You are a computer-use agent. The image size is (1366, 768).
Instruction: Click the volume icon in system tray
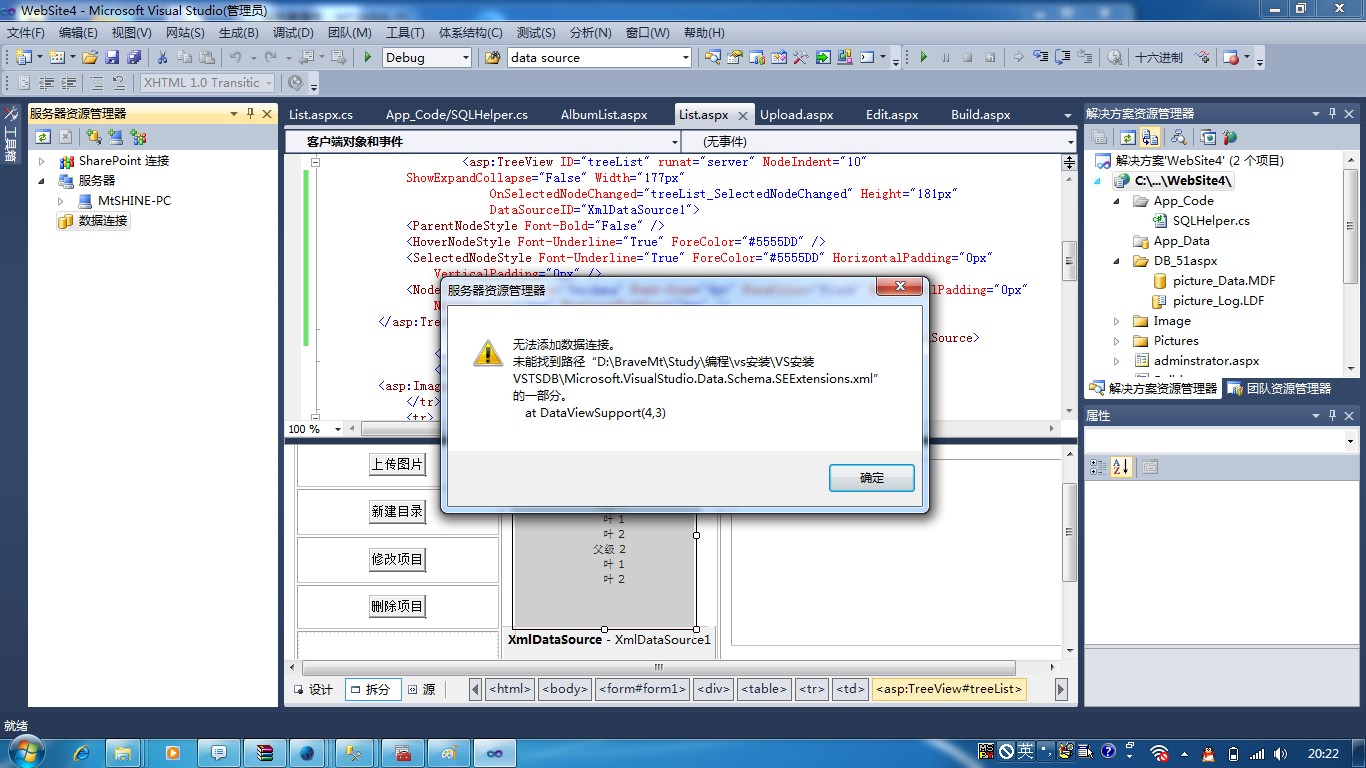(x=1280, y=753)
